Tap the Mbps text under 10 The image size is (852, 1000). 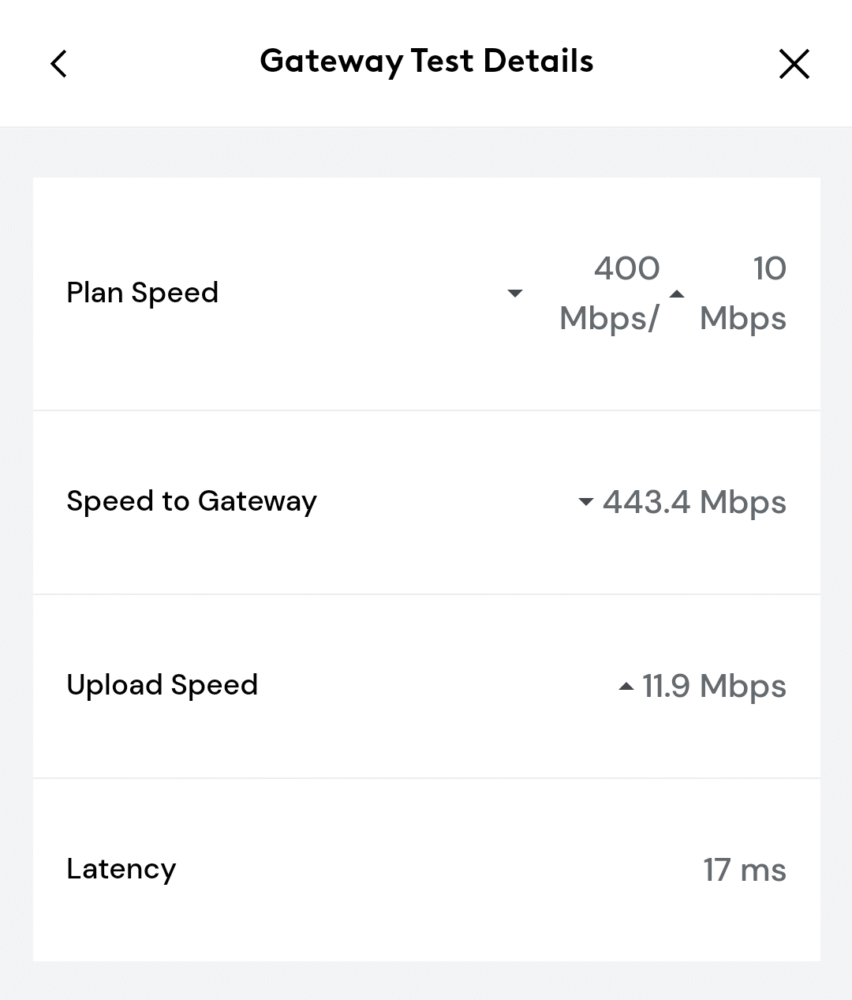click(x=743, y=318)
